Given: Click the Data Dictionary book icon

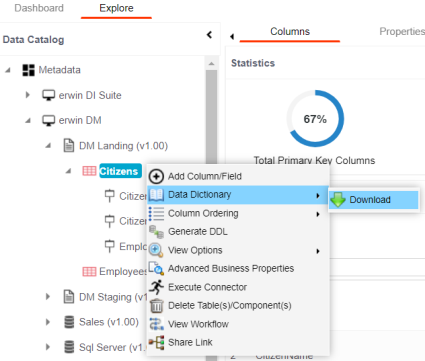Looking at the screenshot, I should click(156, 195).
